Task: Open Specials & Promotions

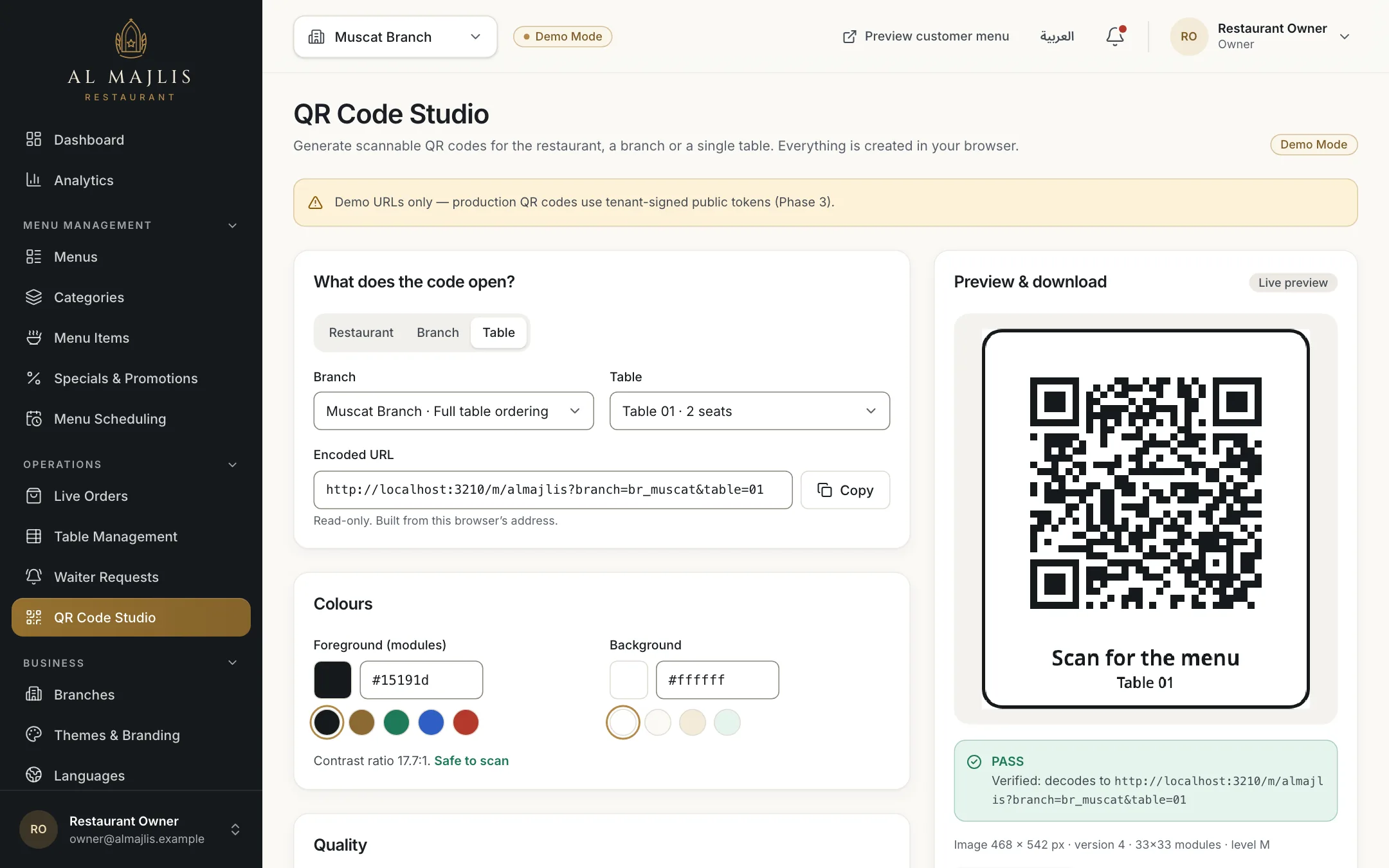Action: [131, 378]
